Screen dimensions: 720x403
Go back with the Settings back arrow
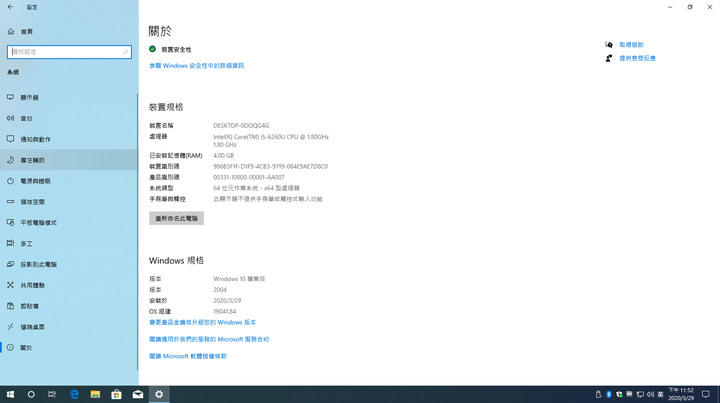pyautogui.click(x=11, y=7)
